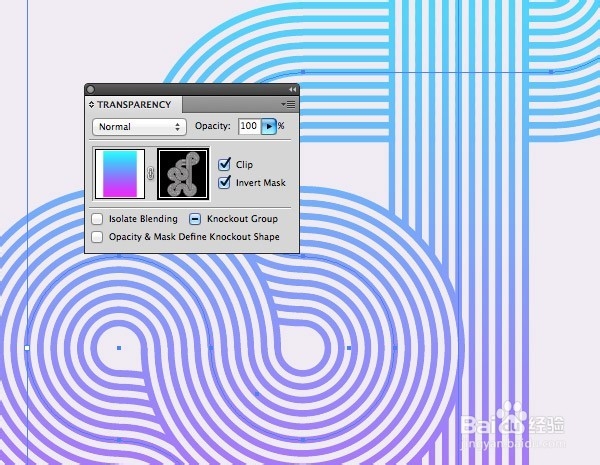600x465 pixels.
Task: Enable the Isolate Blending checkbox
Action: [x=97, y=219]
